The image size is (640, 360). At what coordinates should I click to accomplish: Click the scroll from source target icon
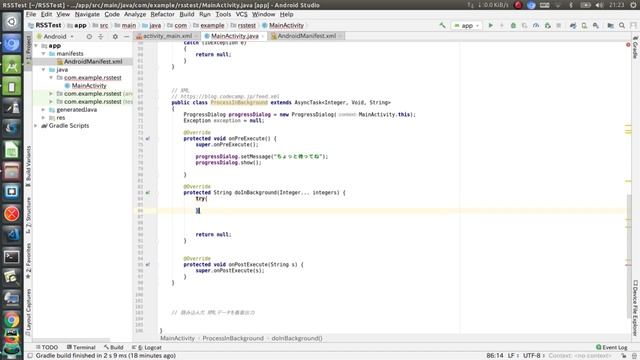tap(89, 36)
